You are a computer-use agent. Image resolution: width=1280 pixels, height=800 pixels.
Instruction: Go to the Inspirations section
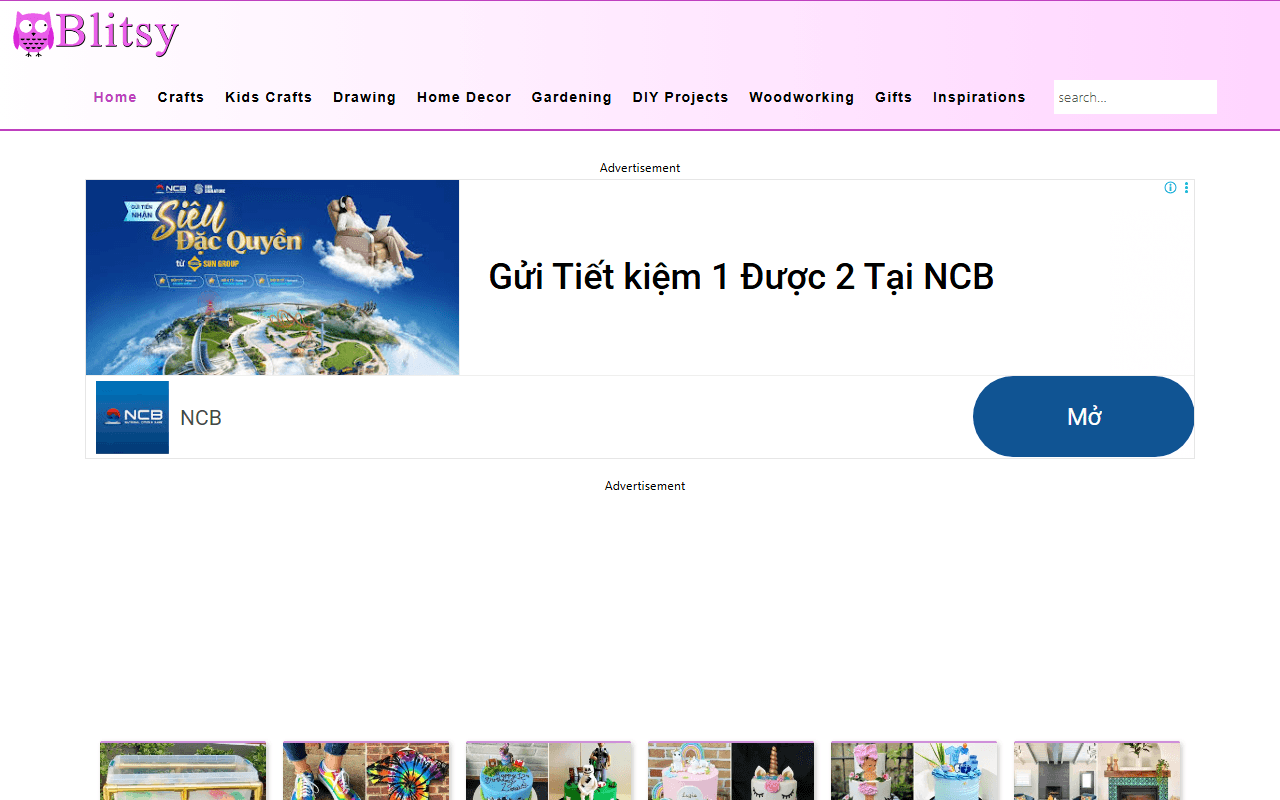tap(979, 97)
